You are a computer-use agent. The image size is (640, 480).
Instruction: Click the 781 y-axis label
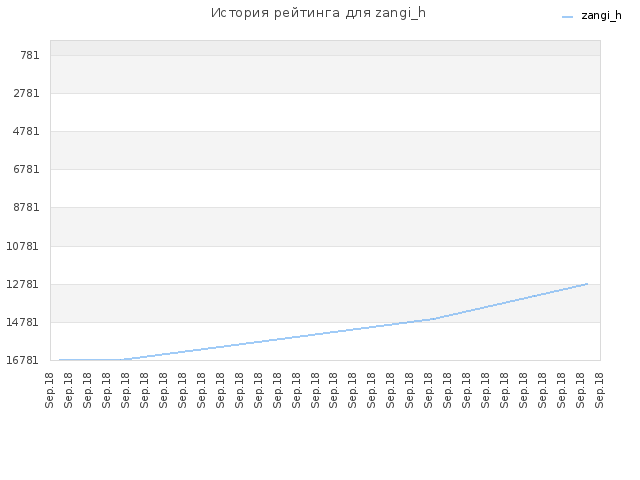30,55
